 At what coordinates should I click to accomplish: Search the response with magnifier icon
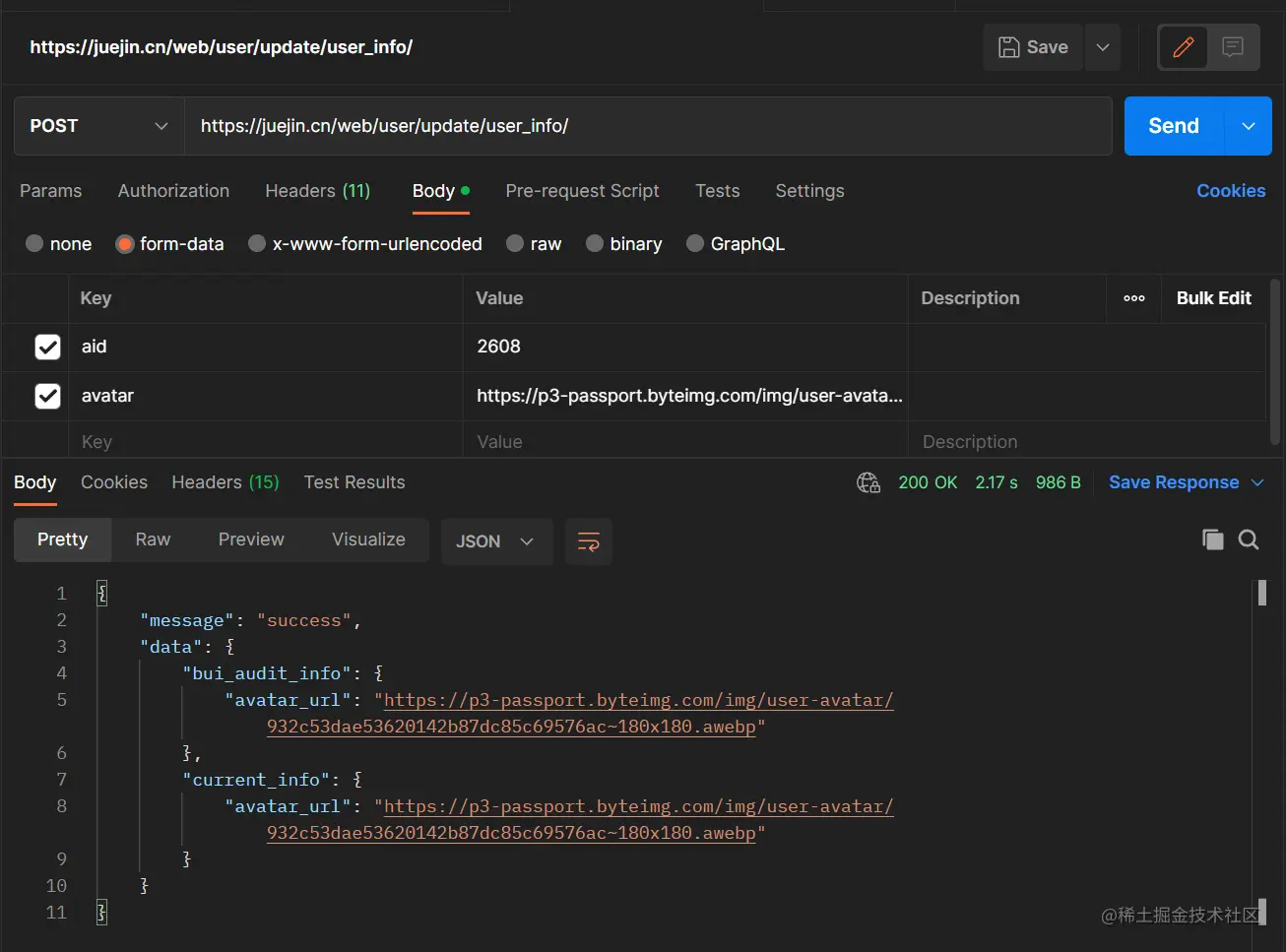point(1249,539)
